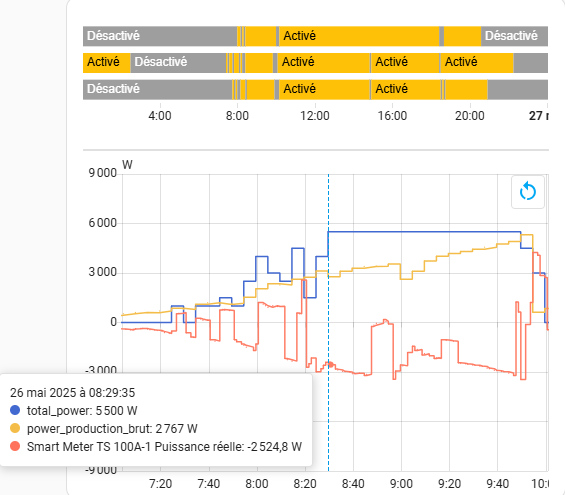This screenshot has height=495, width=565.
Task: Click the first row's leftmost Désactivé segment
Action: tap(160, 36)
